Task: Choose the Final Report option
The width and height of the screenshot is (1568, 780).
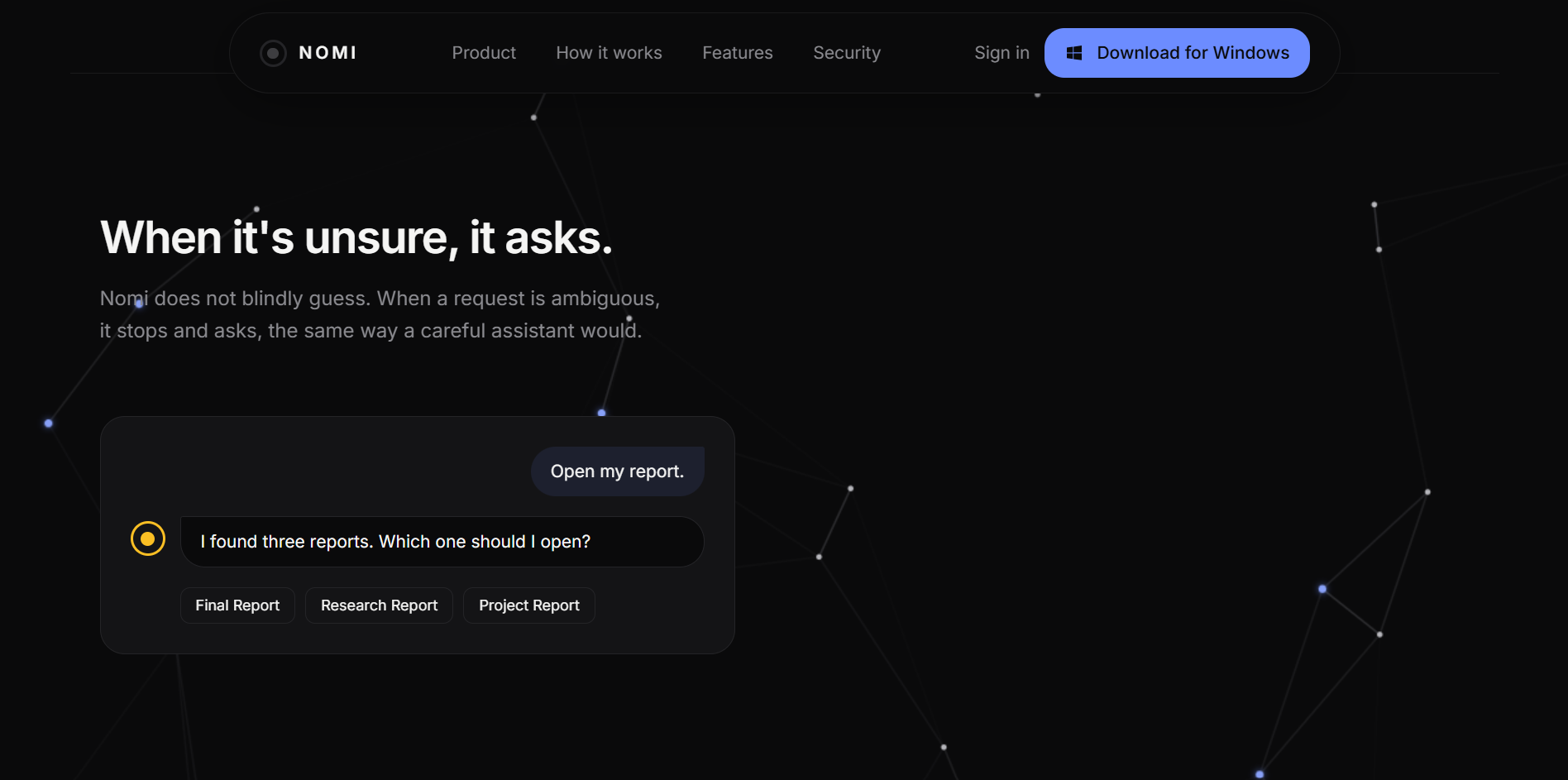Action: [x=237, y=605]
